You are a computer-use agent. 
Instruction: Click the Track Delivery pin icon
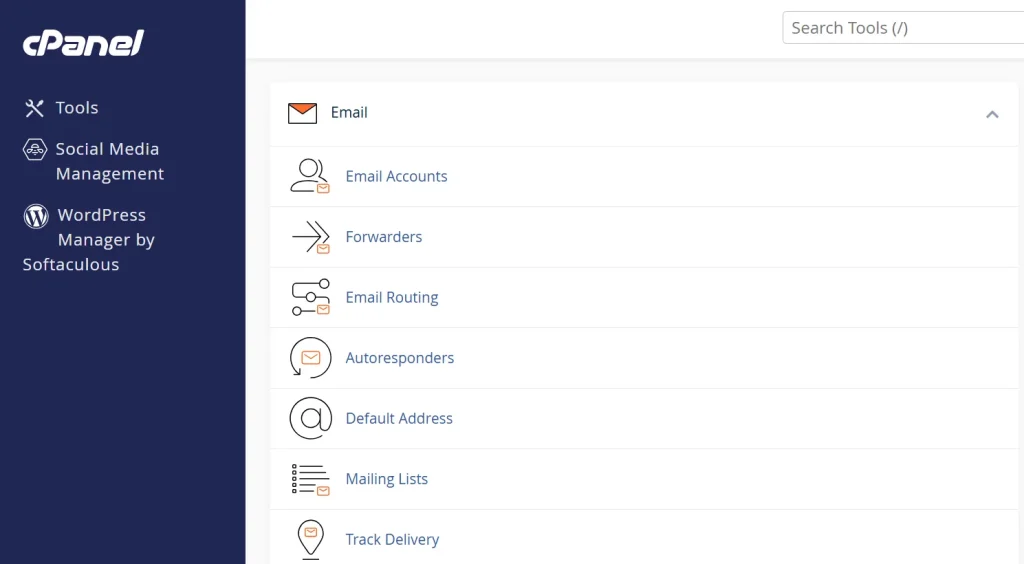(310, 539)
